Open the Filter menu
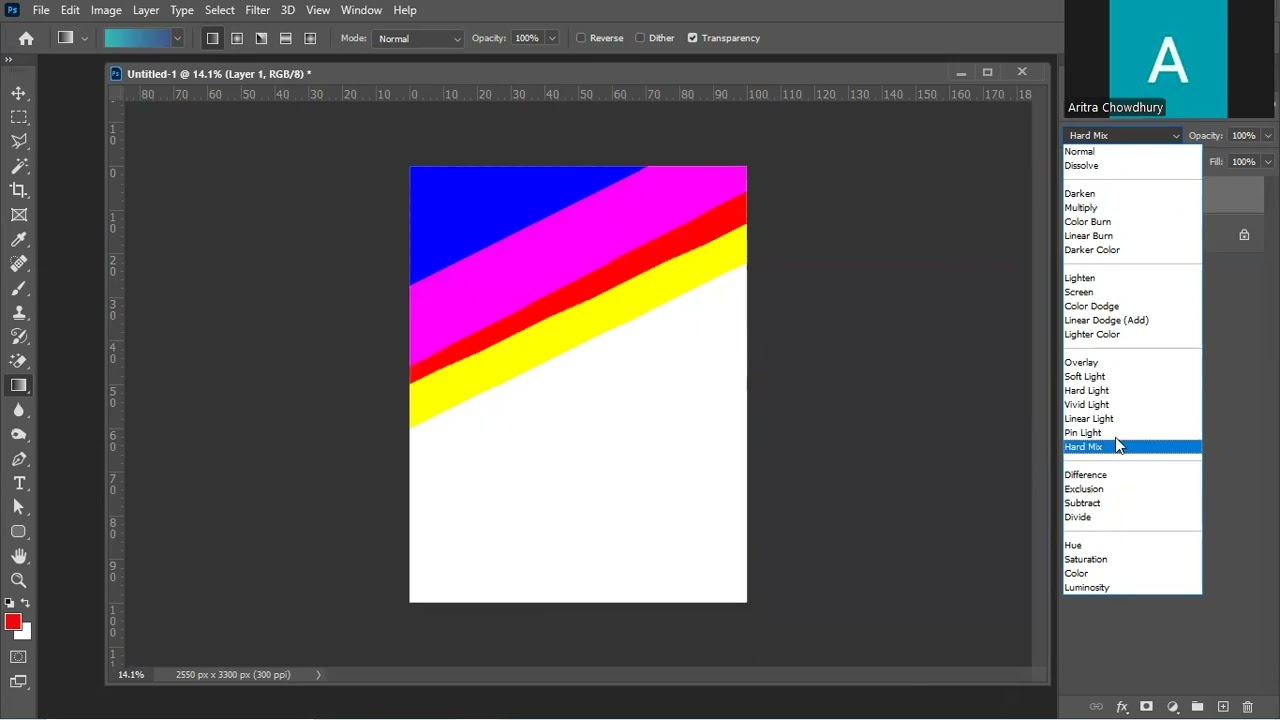Viewport: 1280px width, 720px height. [x=257, y=10]
